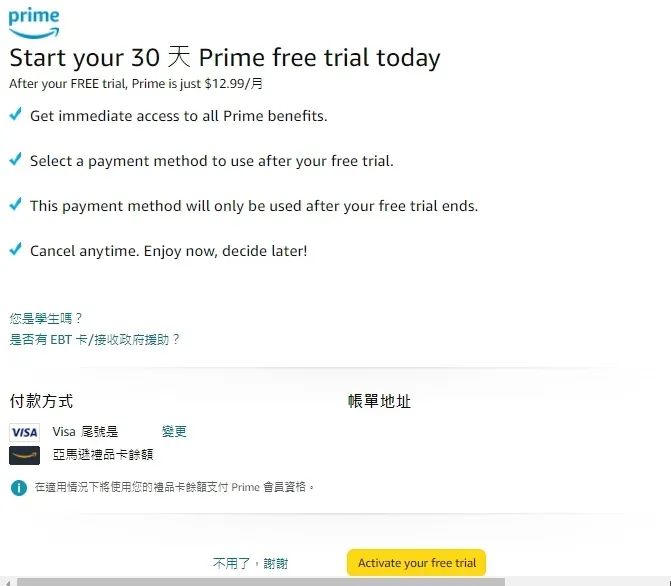Select the Visa 尾號是 payment text
This screenshot has width=671, height=586.
tap(86, 432)
